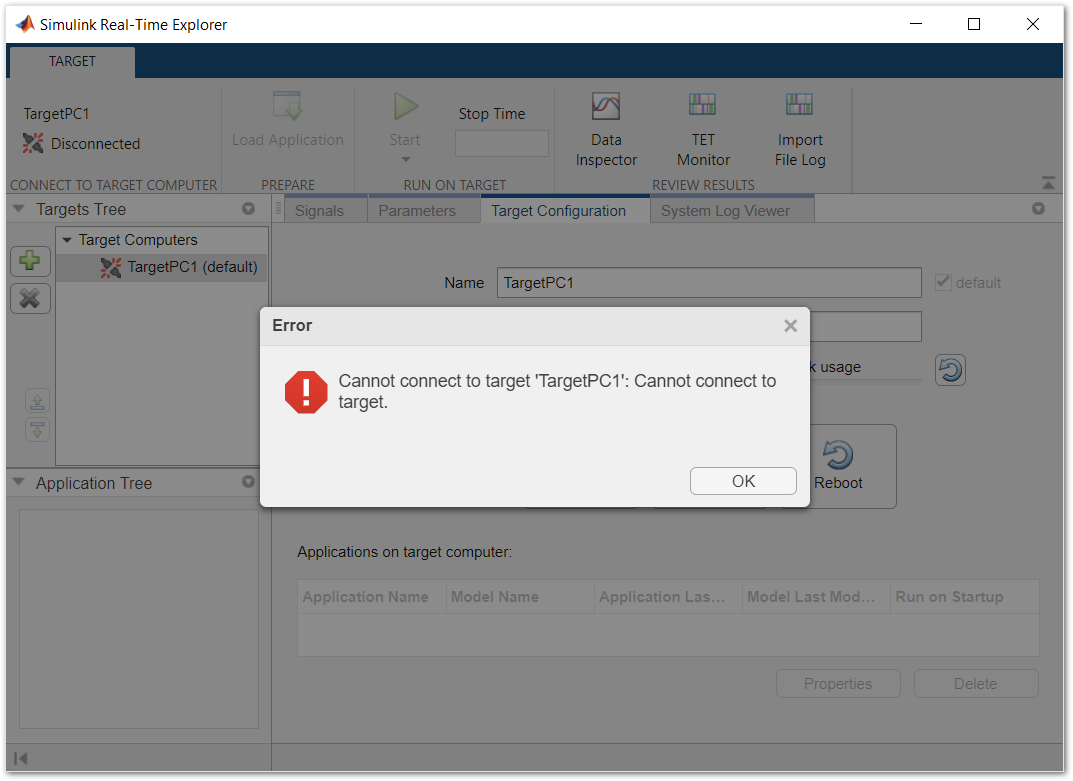Click the Application Name column header

click(x=372, y=597)
